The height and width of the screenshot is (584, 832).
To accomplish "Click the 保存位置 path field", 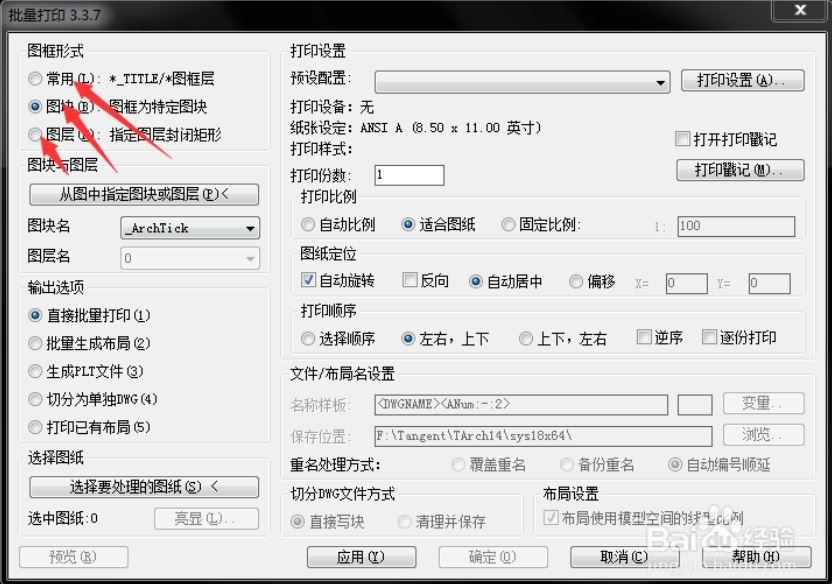I will 543,436.
